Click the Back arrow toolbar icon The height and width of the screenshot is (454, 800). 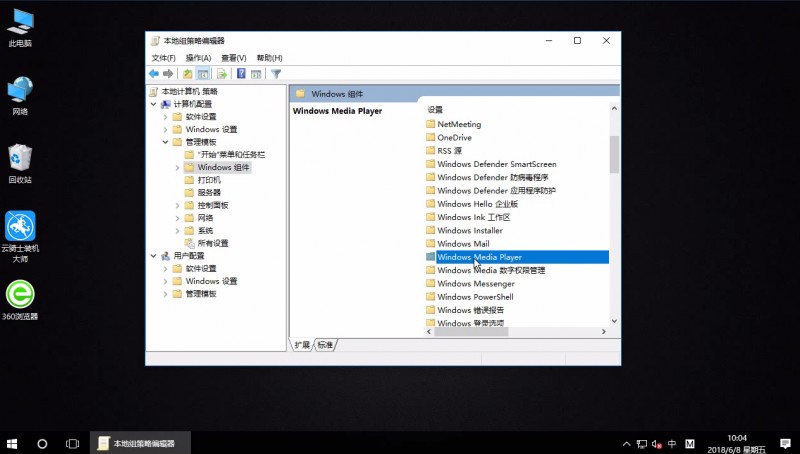pos(154,74)
